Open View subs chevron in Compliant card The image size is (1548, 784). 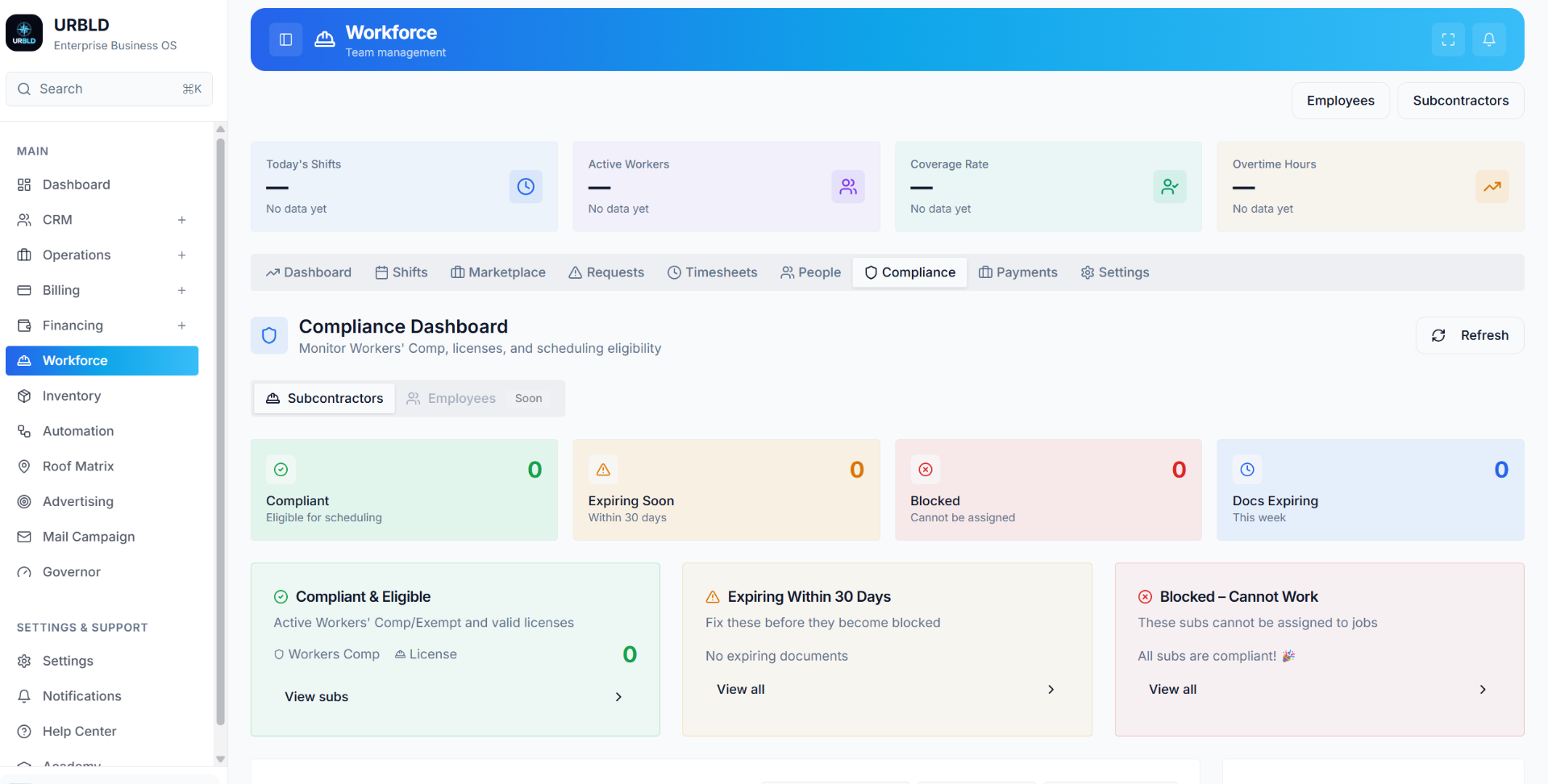click(x=618, y=697)
